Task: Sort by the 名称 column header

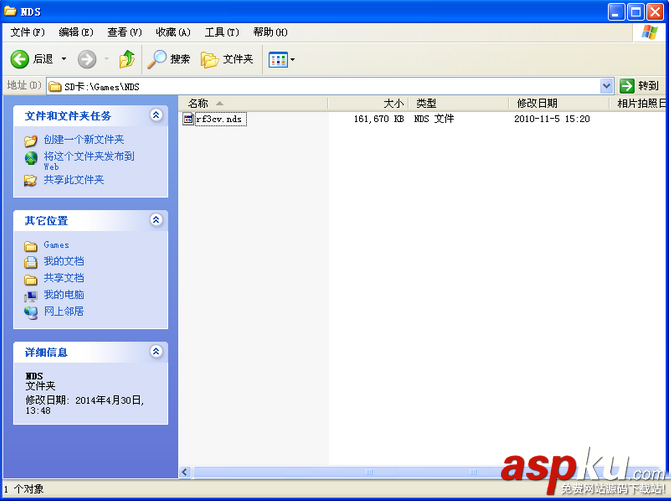Action: coord(253,103)
